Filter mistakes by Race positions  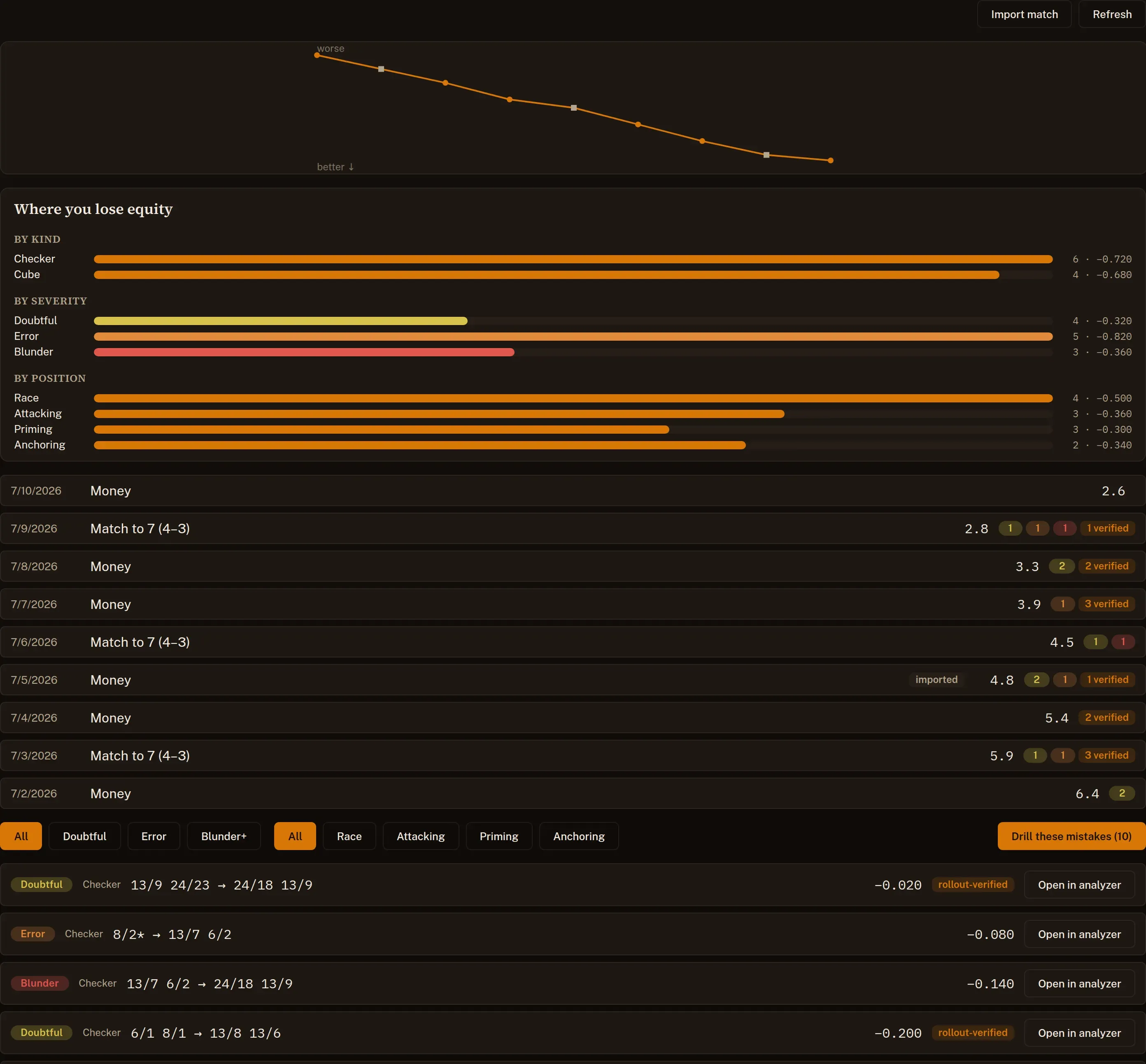[349, 836]
